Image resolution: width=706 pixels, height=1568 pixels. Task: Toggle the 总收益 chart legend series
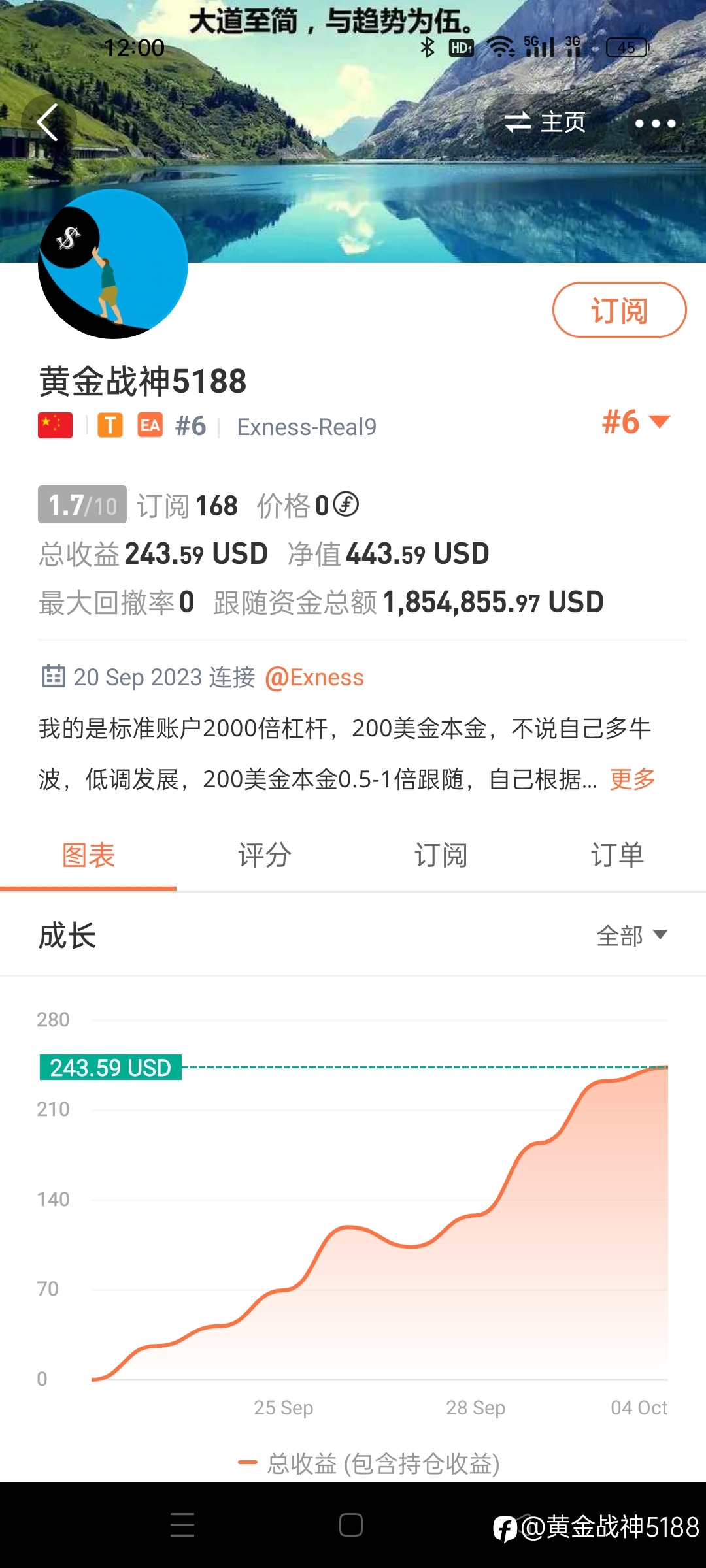369,1463
